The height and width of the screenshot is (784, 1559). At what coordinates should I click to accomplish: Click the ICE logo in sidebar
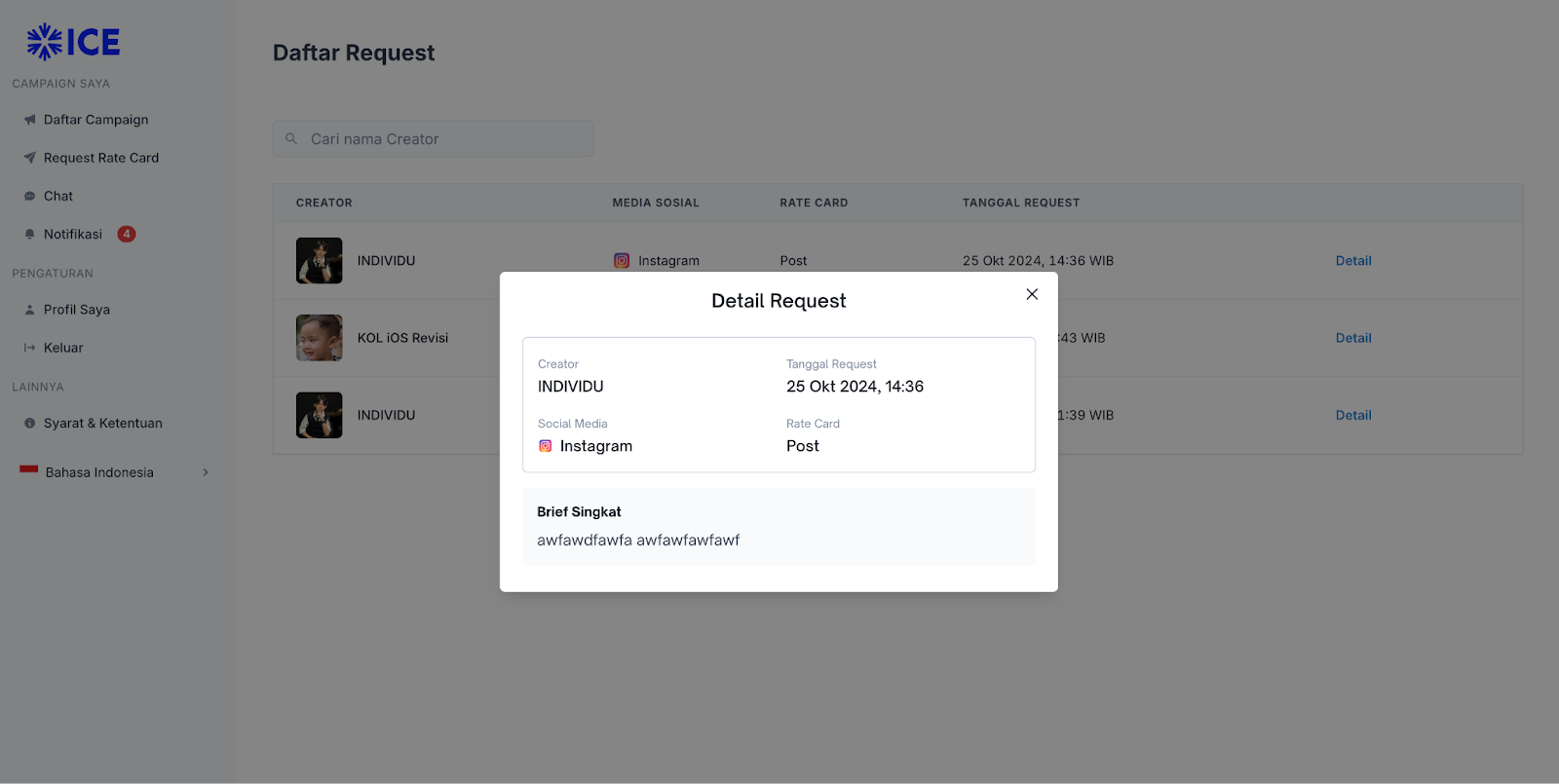click(73, 42)
